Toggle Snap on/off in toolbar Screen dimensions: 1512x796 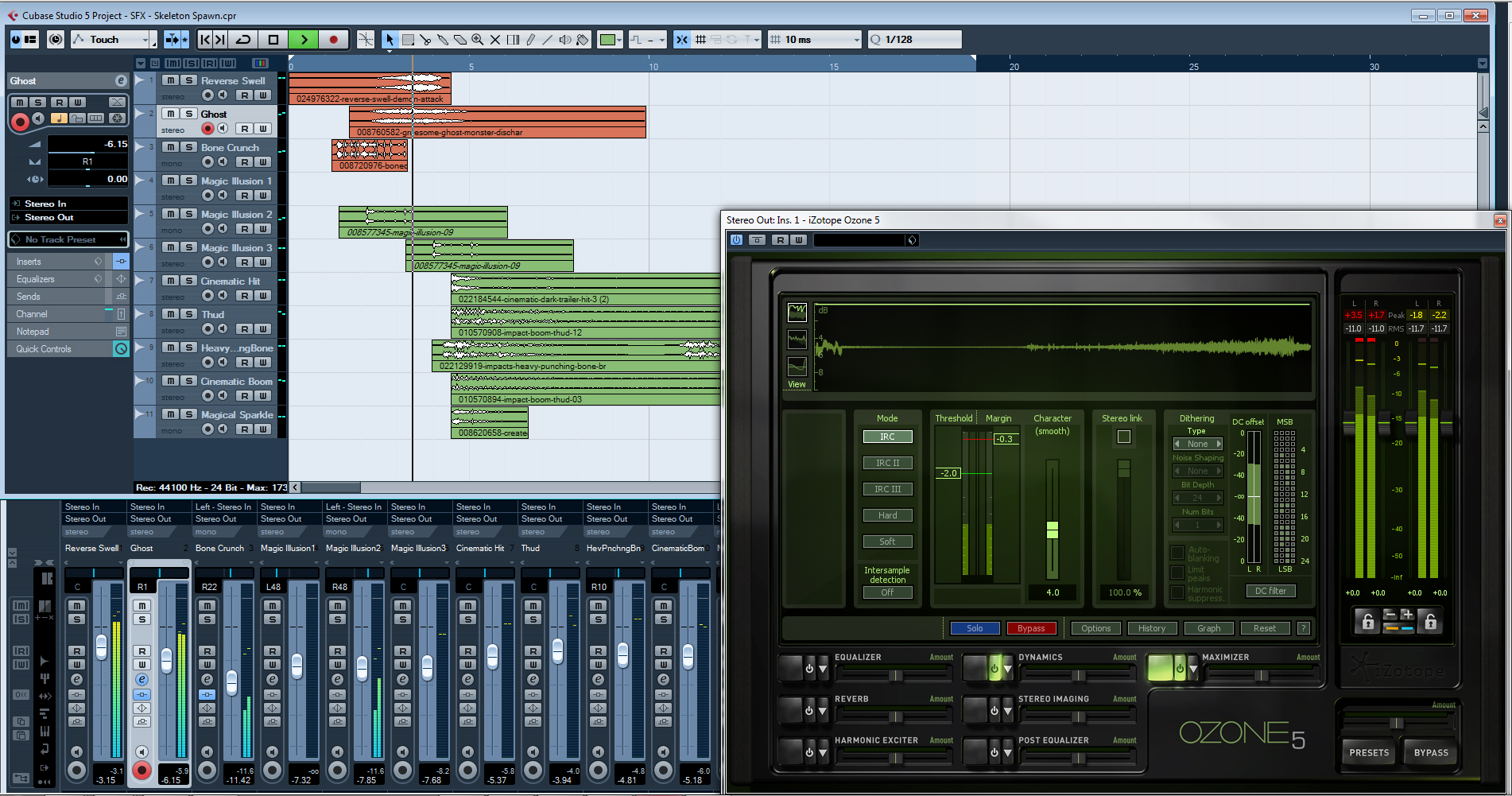click(x=682, y=40)
